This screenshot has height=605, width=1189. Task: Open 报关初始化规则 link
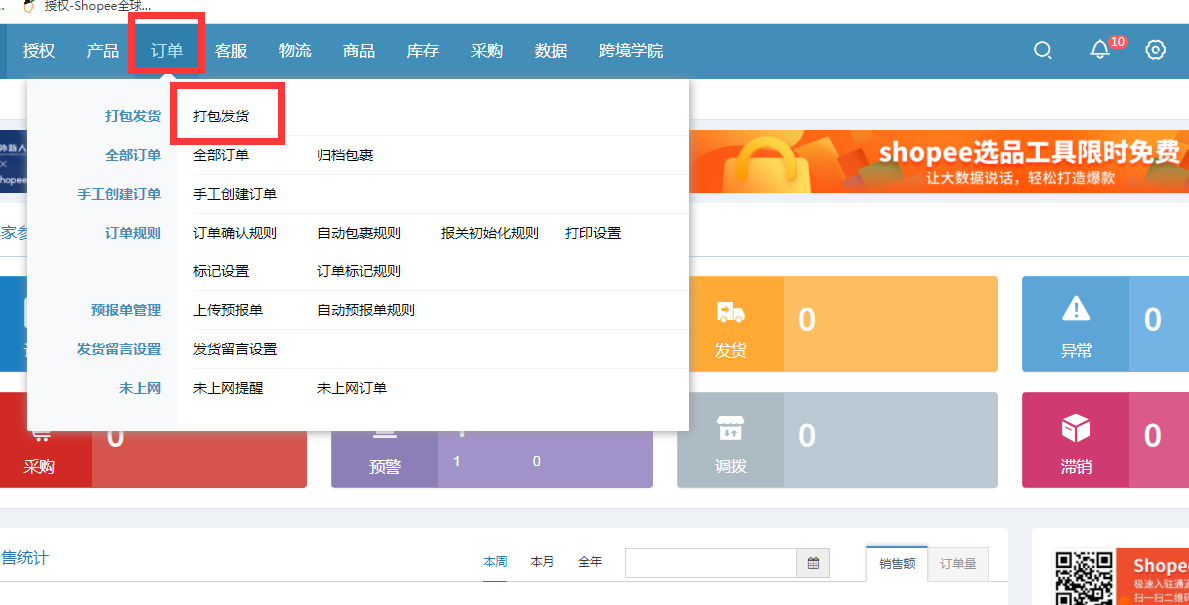[x=490, y=233]
